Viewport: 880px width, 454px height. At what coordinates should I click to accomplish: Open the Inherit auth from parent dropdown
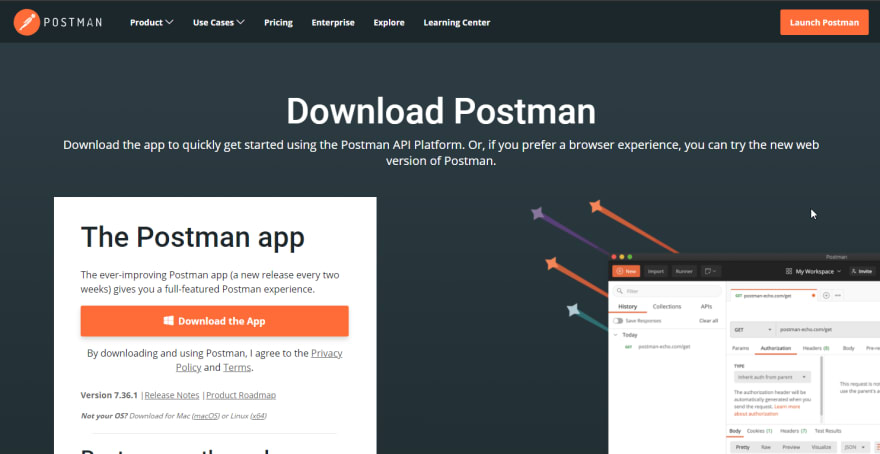click(772, 377)
